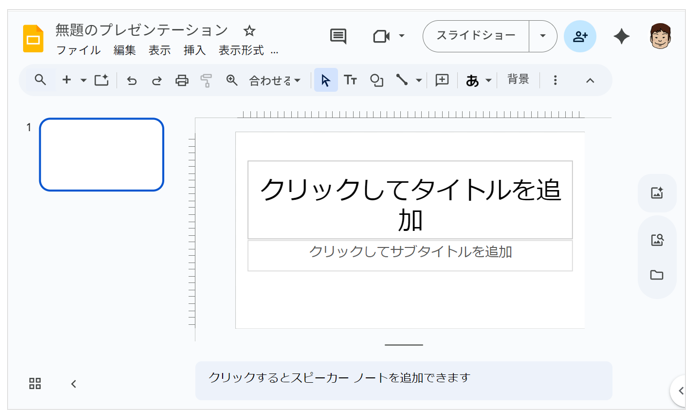Viewport: 692px width, 419px height.
Task: Collapse the menus with the up chevron
Action: click(x=590, y=80)
